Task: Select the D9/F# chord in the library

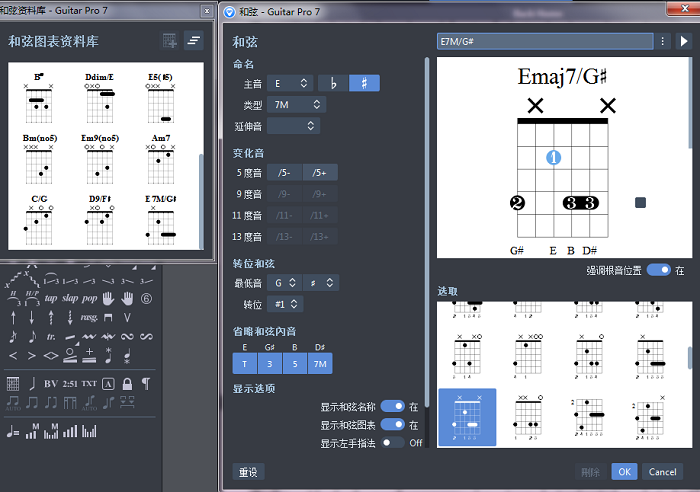Action: click(x=100, y=220)
